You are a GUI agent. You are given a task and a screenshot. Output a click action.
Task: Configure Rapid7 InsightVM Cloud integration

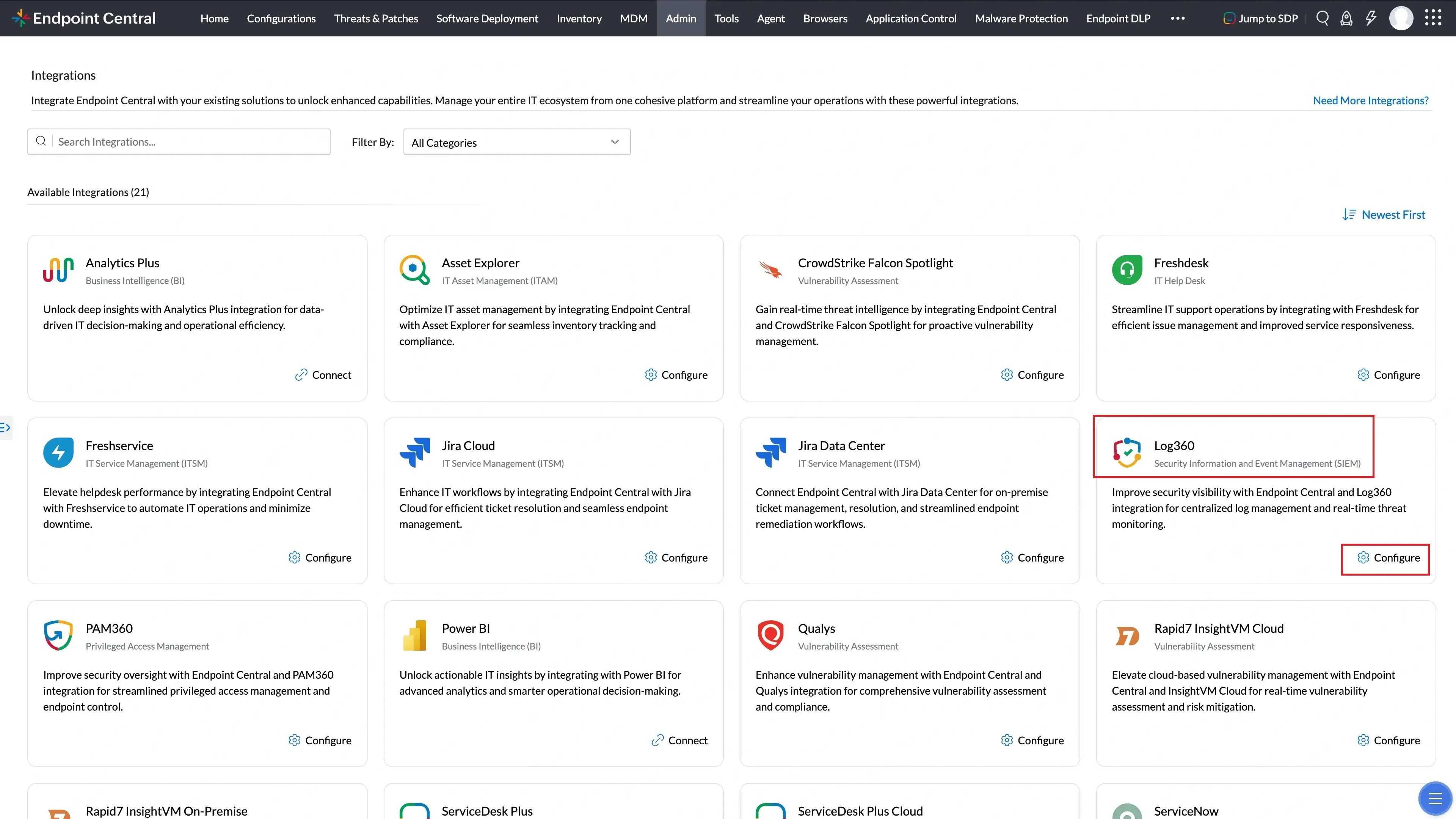(1388, 740)
